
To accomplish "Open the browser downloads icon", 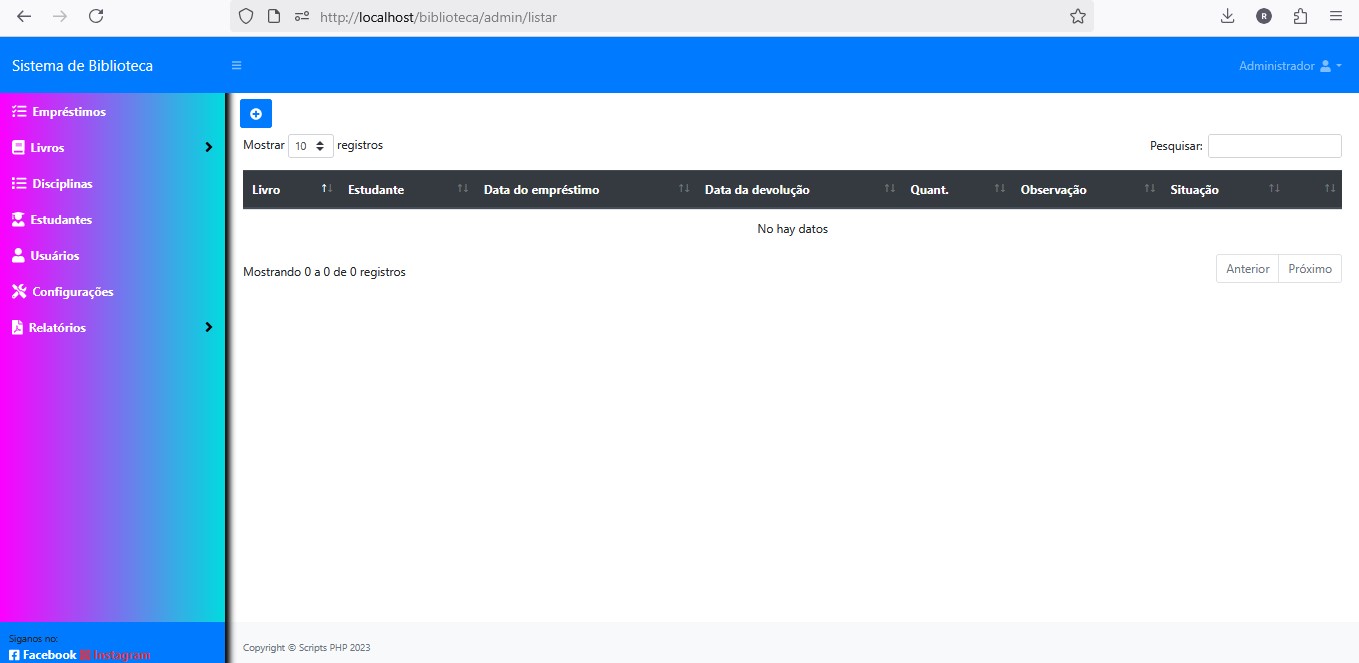I will point(1228,16).
